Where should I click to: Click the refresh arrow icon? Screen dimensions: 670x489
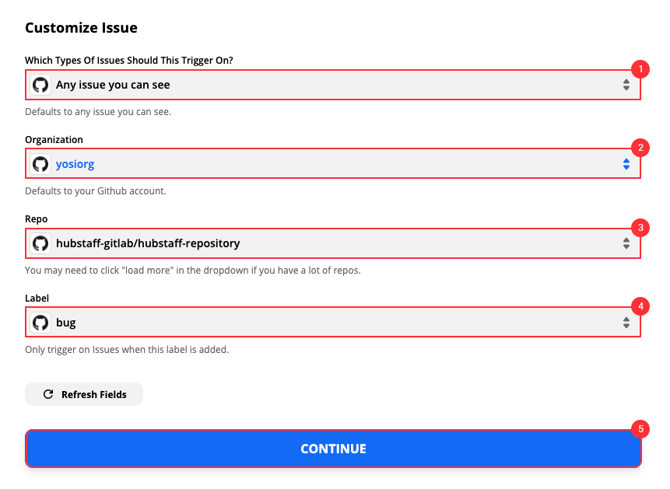48,395
